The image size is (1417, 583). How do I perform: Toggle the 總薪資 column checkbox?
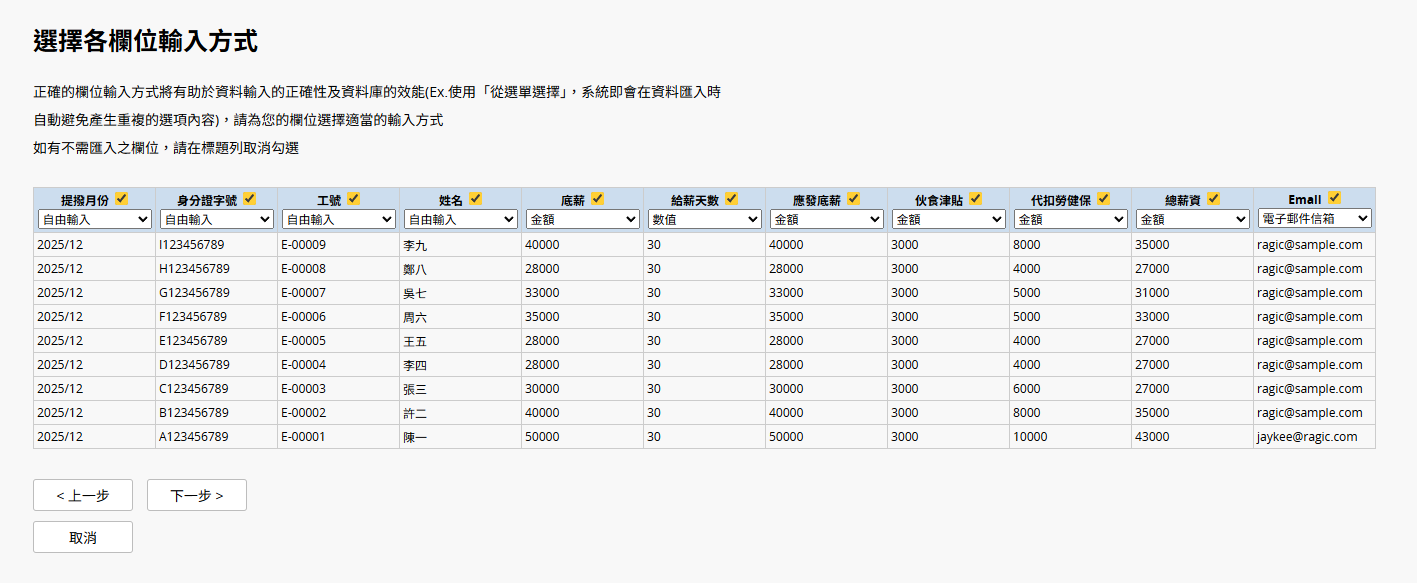(x=1214, y=199)
